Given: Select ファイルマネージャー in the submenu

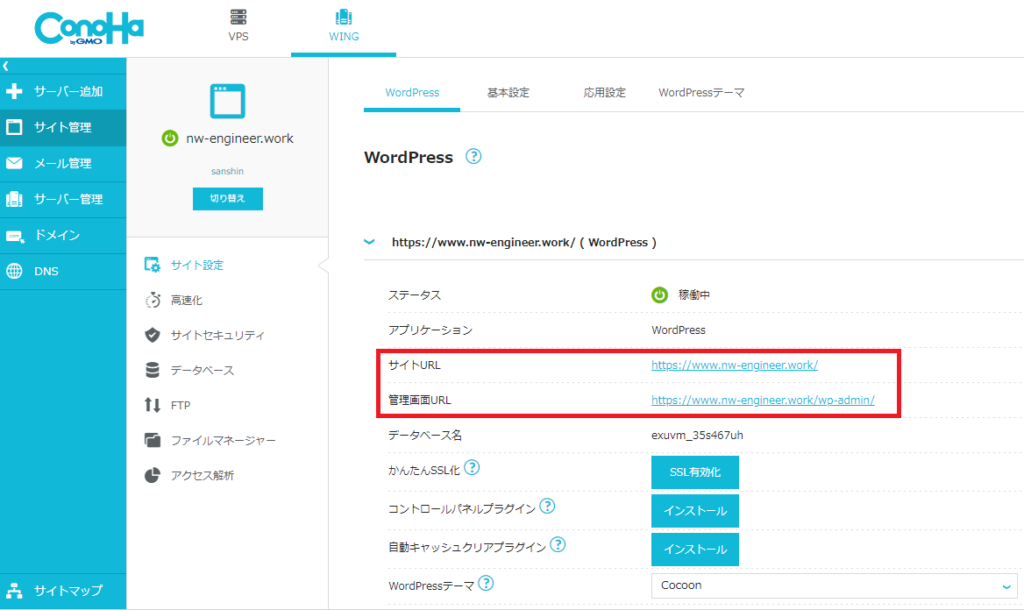Looking at the screenshot, I should click(223, 440).
